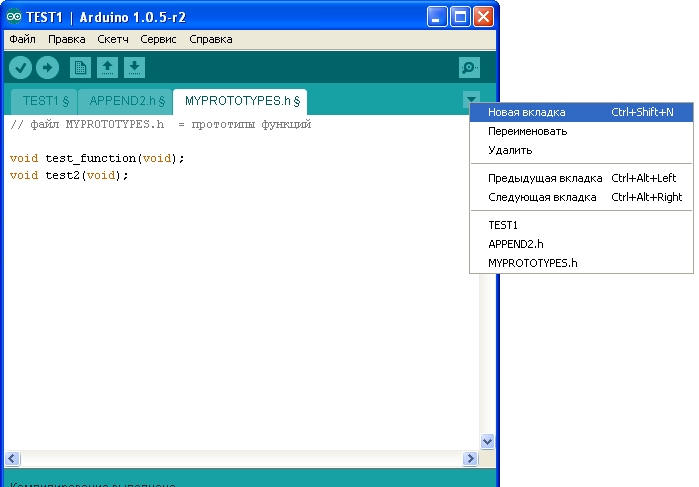Select the MYPROTOTYPES.h tab

(241, 101)
